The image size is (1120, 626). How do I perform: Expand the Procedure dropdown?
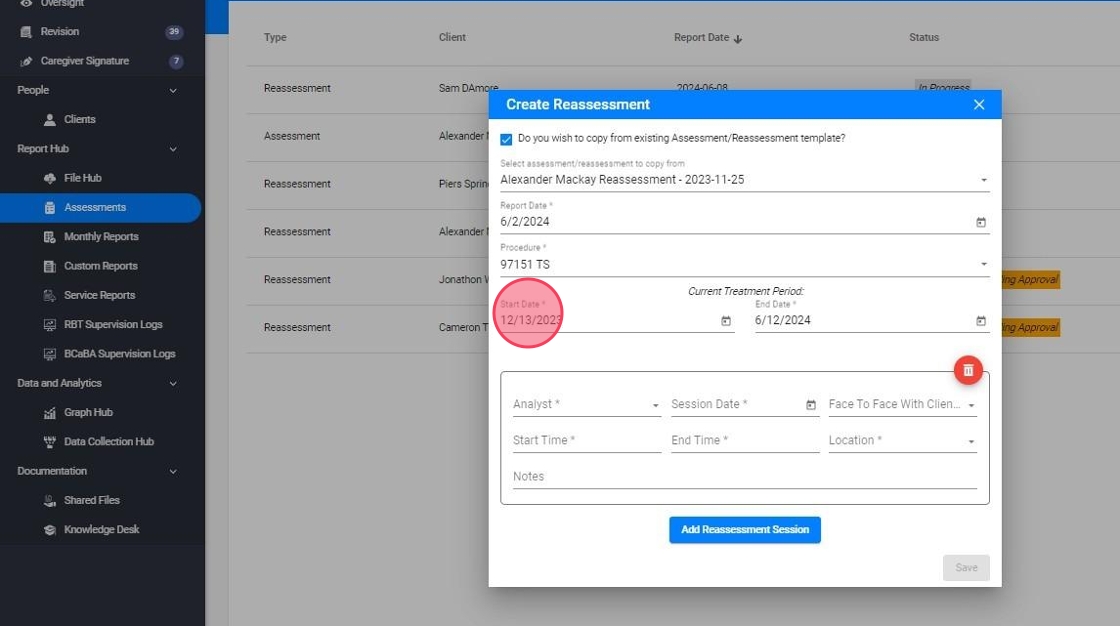click(x=984, y=265)
